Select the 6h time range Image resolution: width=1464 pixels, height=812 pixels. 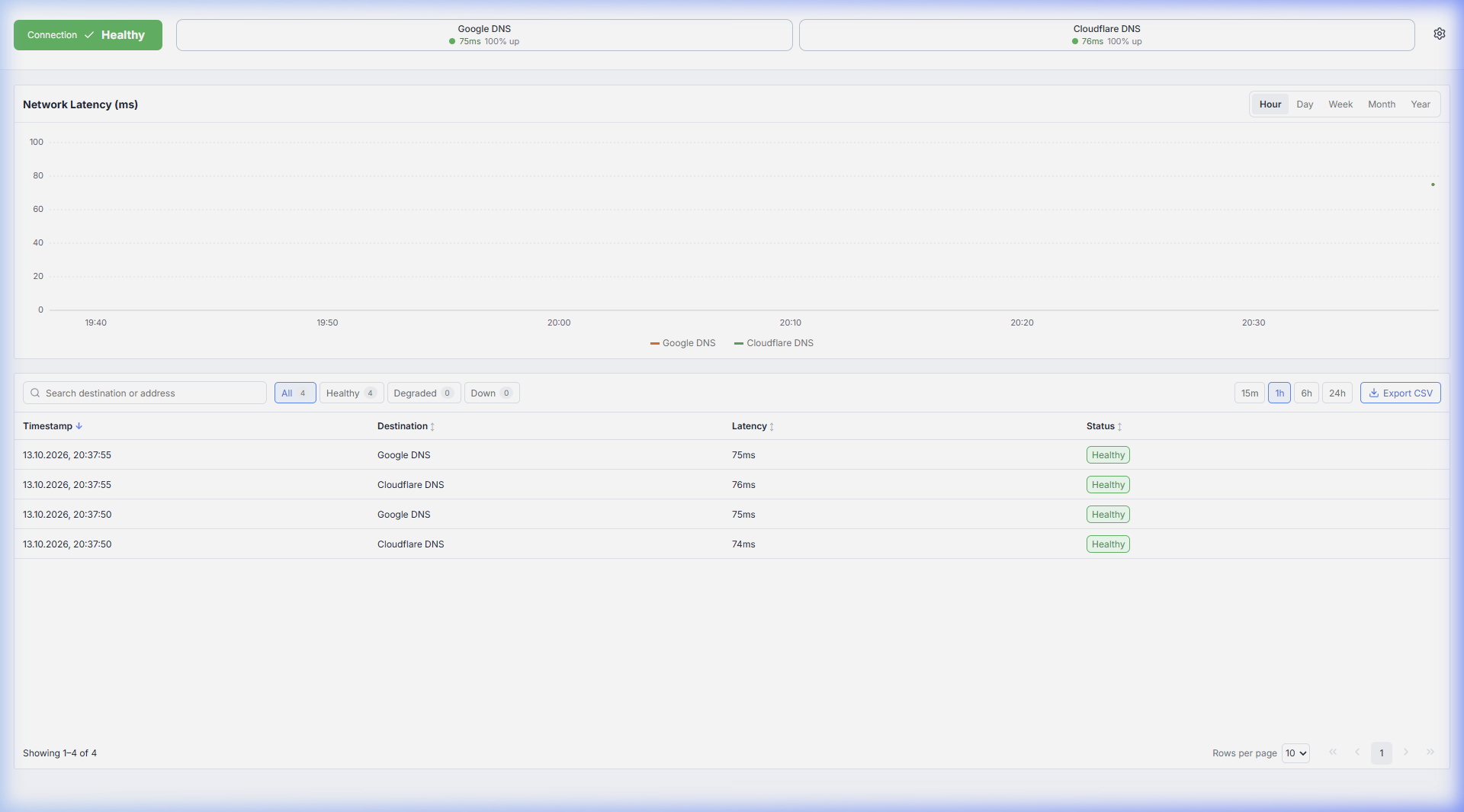click(1306, 393)
